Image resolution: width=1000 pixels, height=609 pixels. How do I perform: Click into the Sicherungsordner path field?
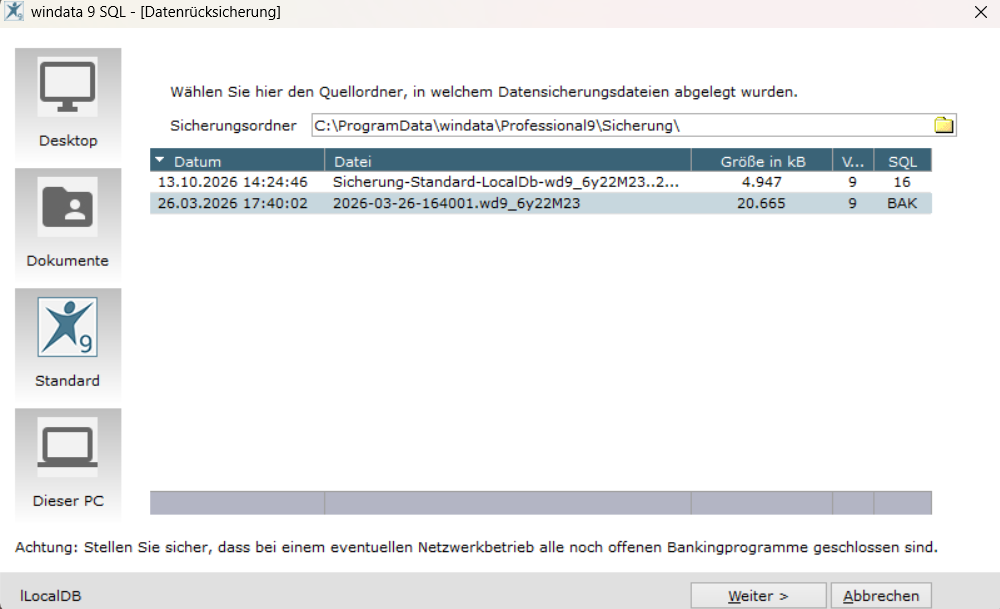(x=622, y=125)
